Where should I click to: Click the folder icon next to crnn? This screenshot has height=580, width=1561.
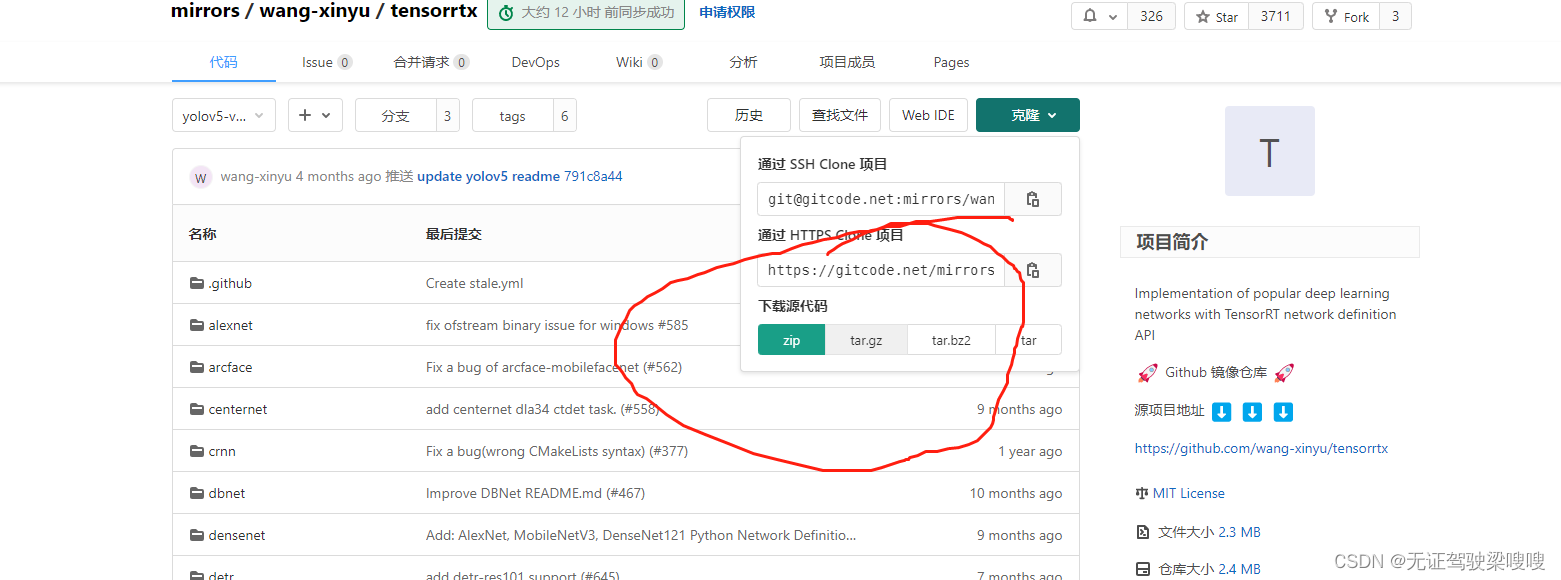click(196, 451)
